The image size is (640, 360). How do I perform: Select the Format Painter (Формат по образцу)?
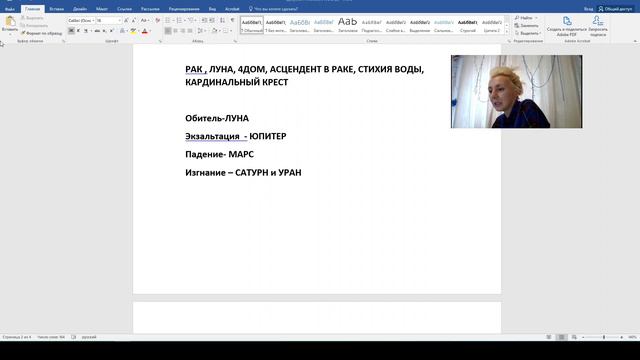click(x=41, y=33)
